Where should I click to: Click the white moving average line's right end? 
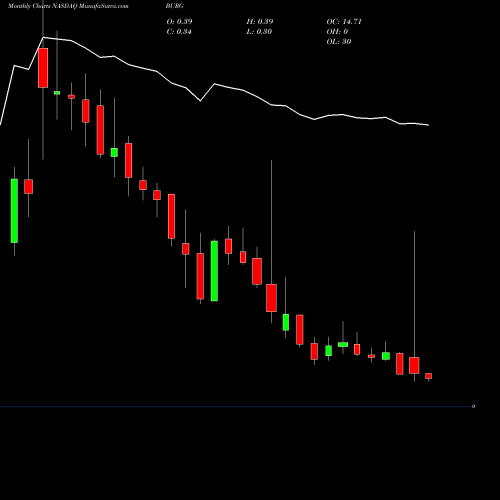(x=428, y=125)
